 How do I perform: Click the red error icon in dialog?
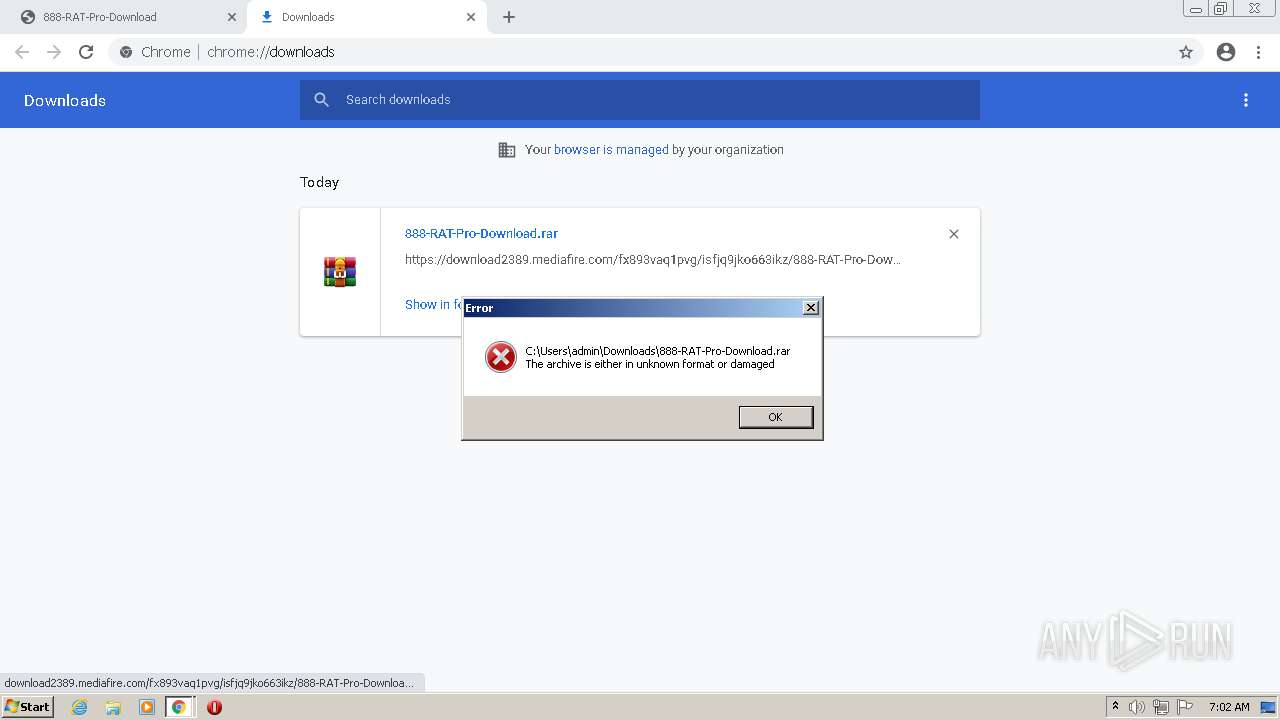click(500, 357)
